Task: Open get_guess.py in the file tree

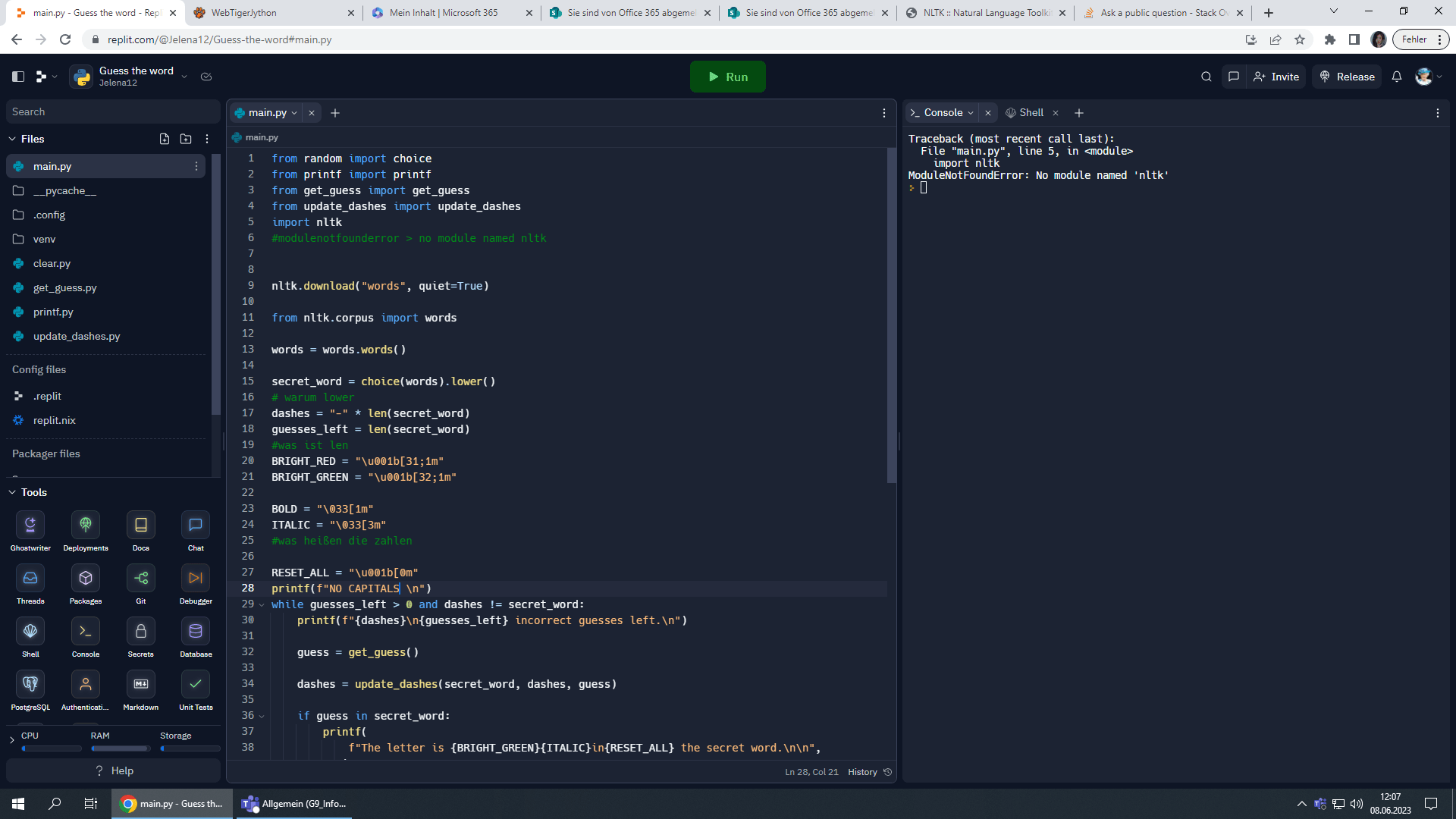Action: click(64, 287)
